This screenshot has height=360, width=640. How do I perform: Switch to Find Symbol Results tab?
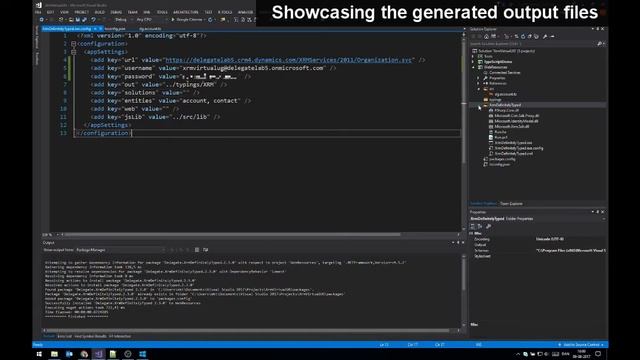click(91, 336)
